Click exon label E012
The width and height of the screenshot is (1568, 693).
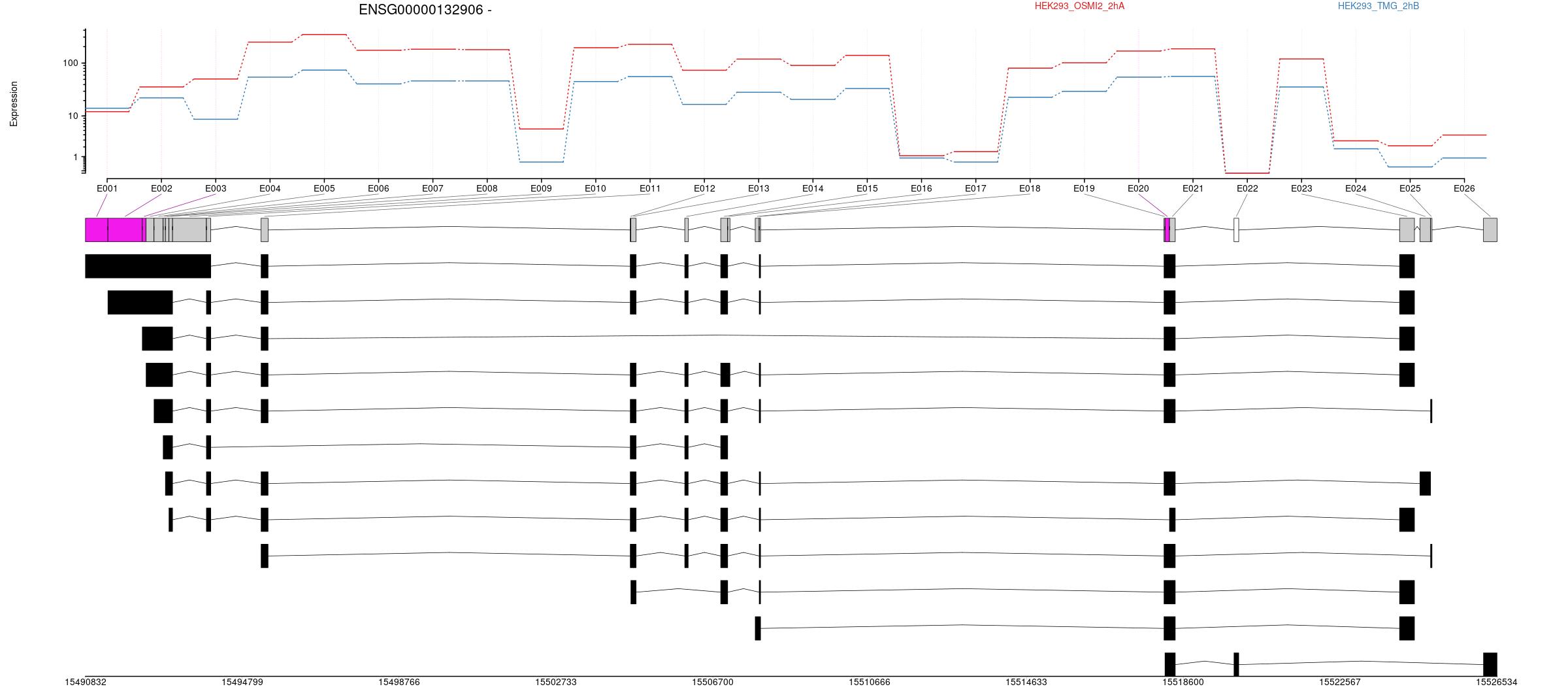[x=704, y=189]
